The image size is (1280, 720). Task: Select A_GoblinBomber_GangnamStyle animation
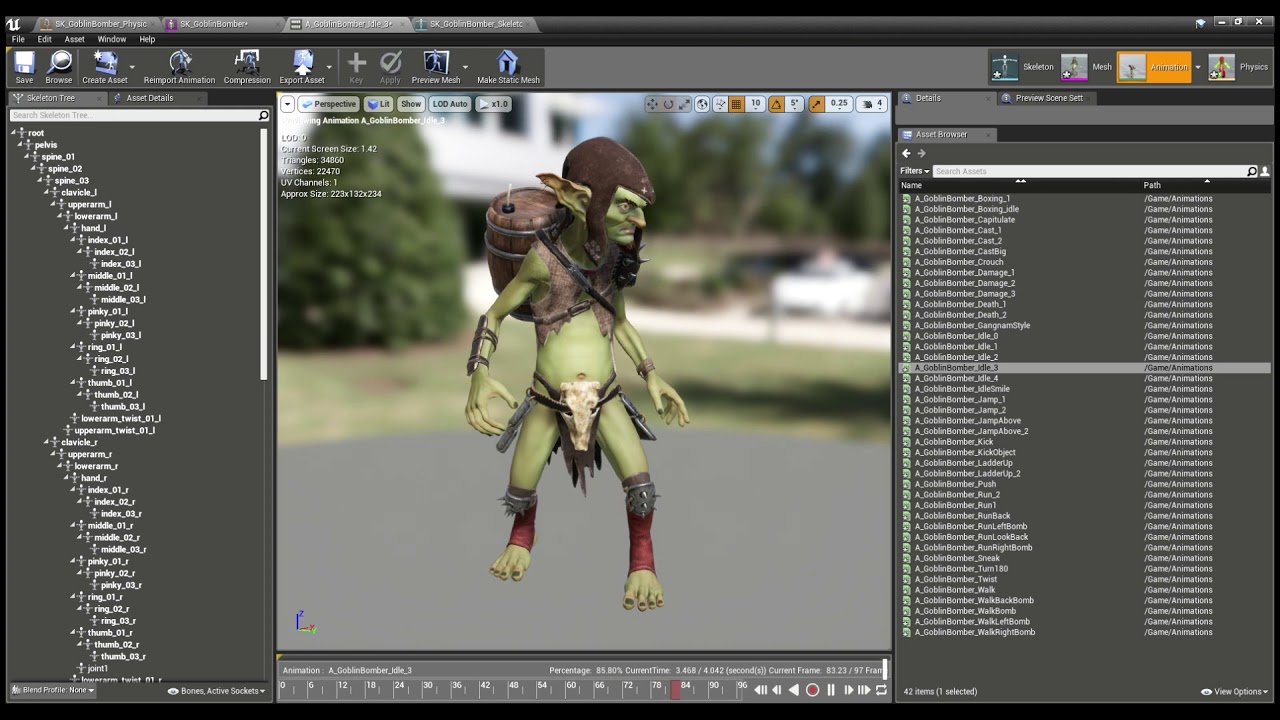click(x=972, y=325)
